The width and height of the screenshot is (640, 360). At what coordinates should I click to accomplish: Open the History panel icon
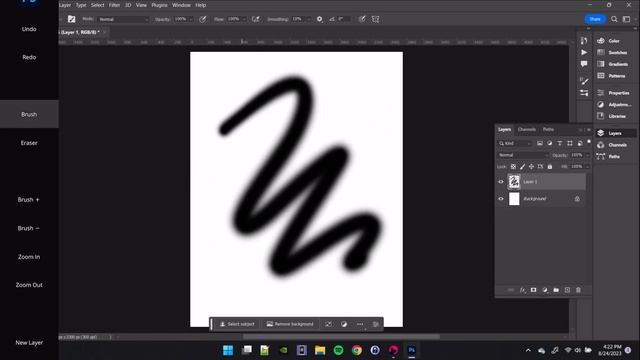(x=584, y=40)
